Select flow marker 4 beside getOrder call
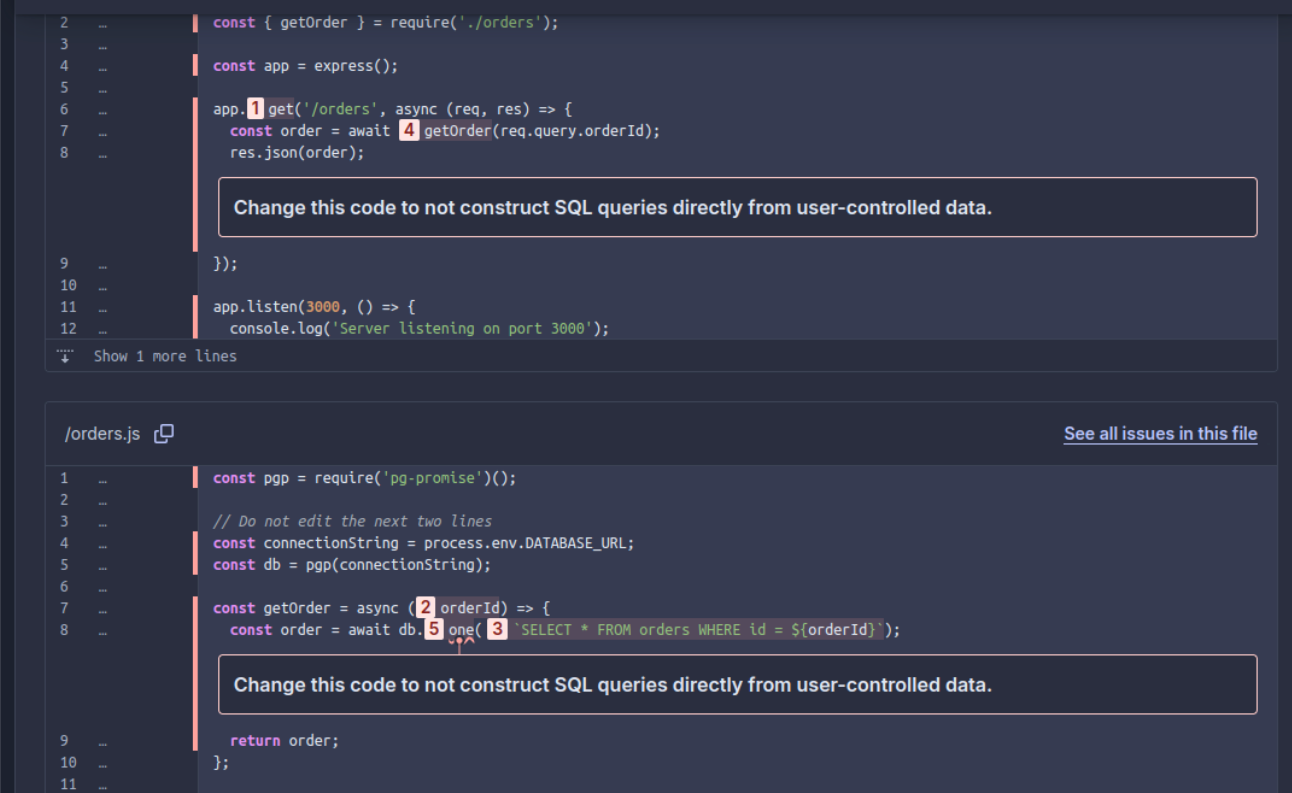Screen dimensions: 1292x793 tap(408, 131)
